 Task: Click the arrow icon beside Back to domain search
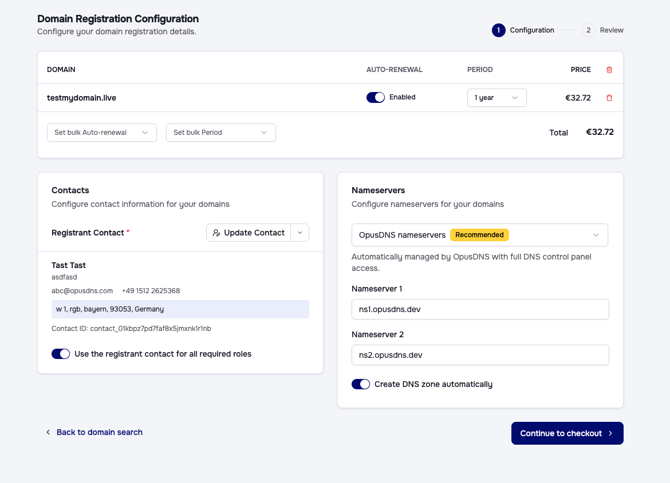point(48,432)
